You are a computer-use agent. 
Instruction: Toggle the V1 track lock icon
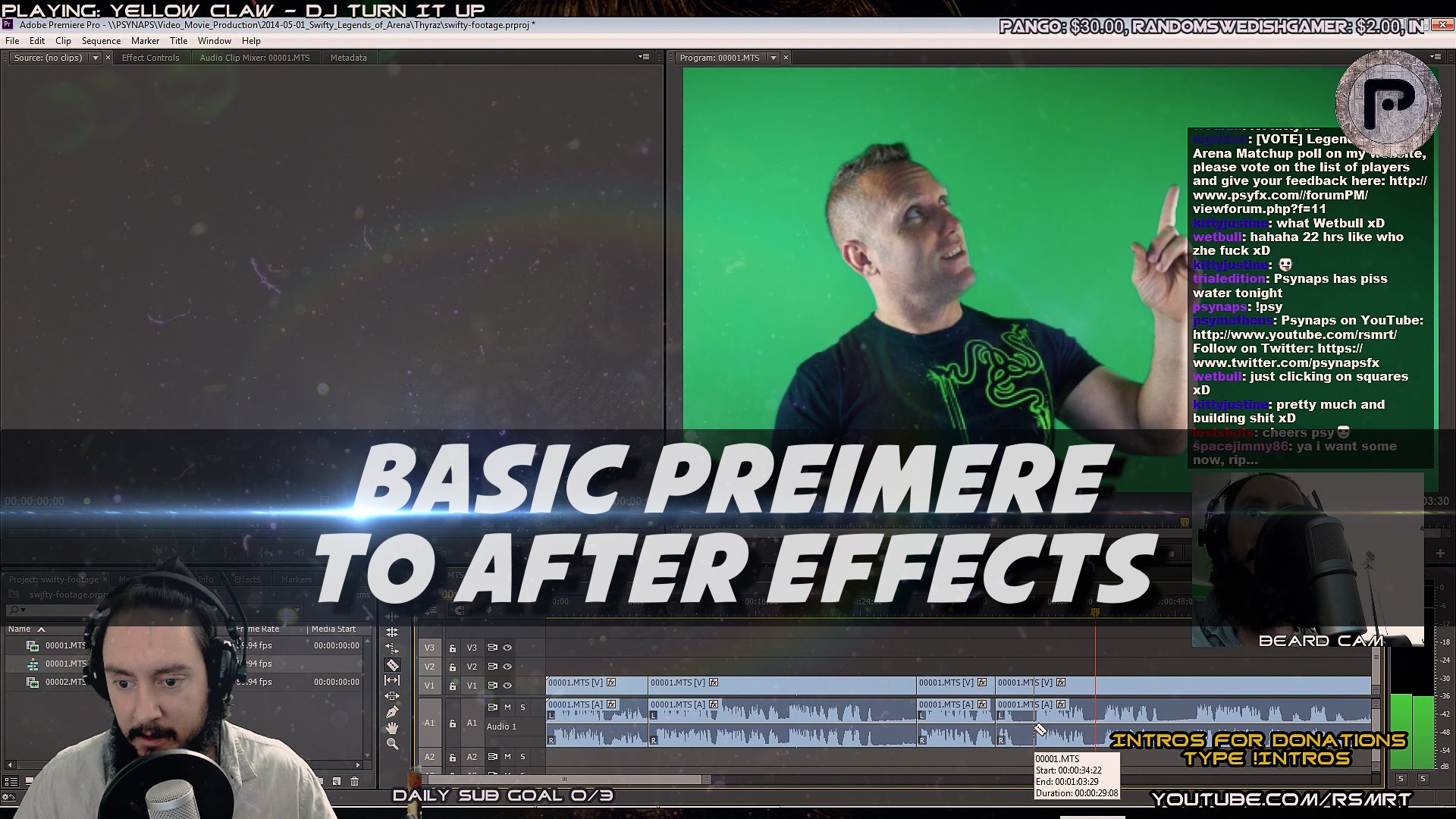click(x=453, y=685)
